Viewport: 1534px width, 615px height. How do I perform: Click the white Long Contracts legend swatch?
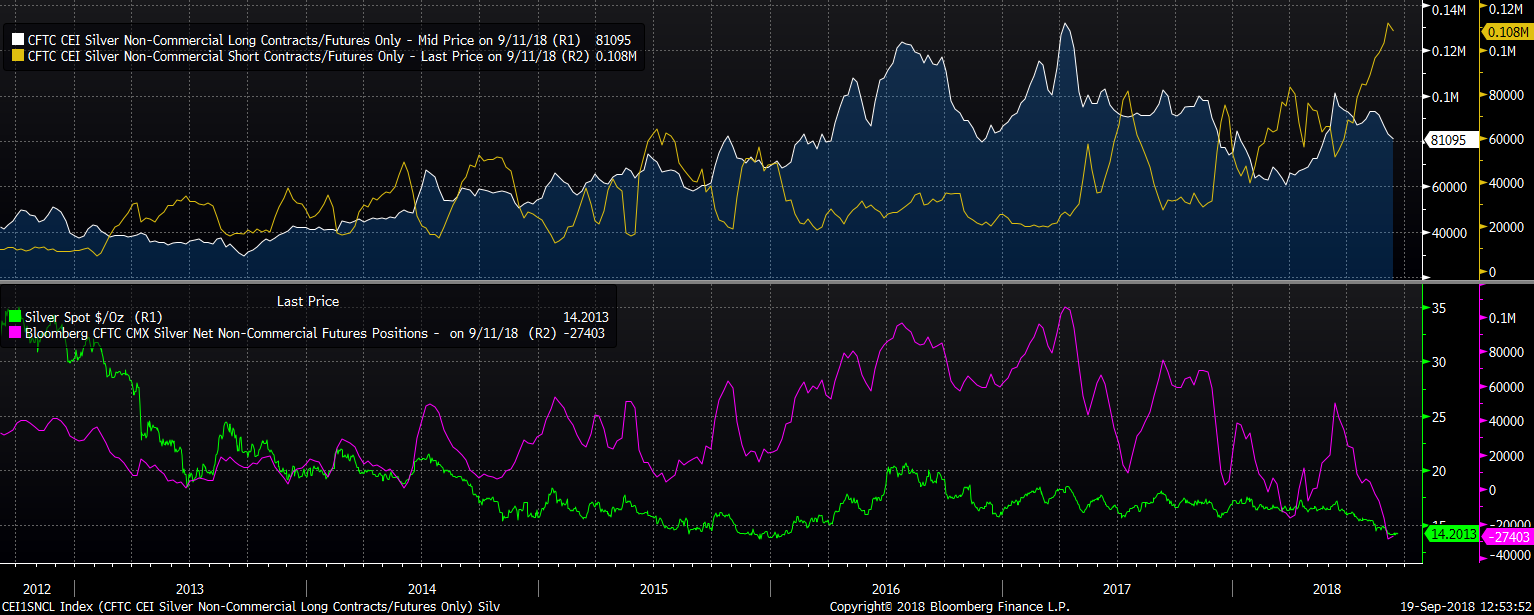tap(17, 40)
